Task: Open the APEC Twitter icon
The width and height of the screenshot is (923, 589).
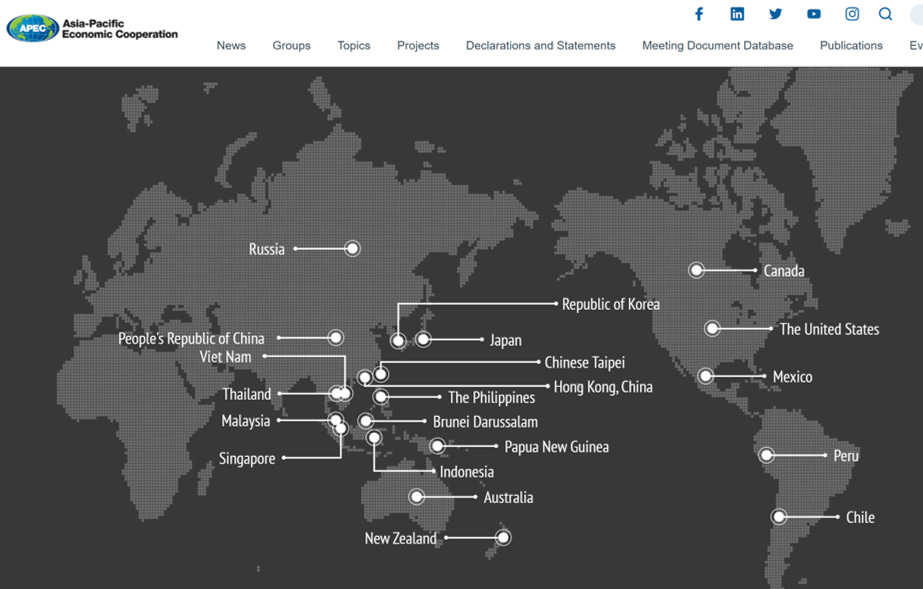Action: [776, 14]
